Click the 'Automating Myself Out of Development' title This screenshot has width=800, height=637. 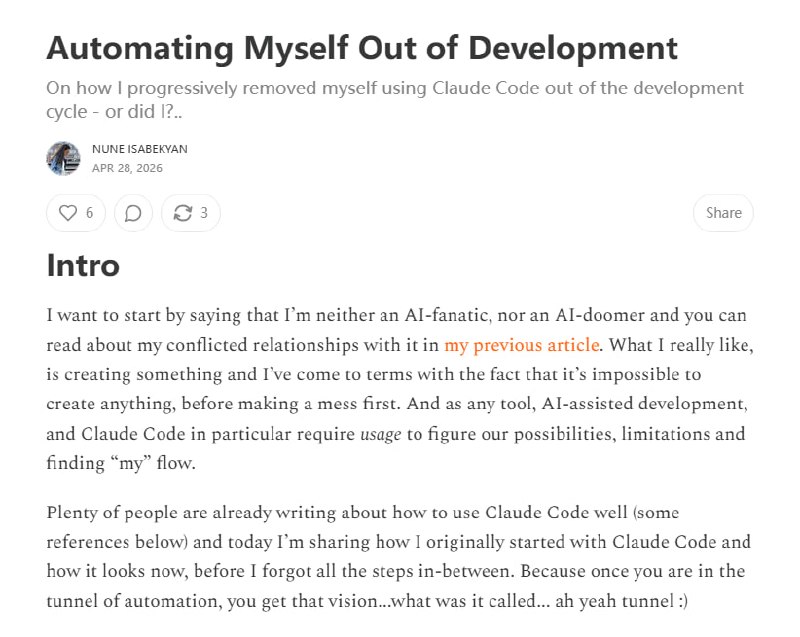tap(362, 48)
